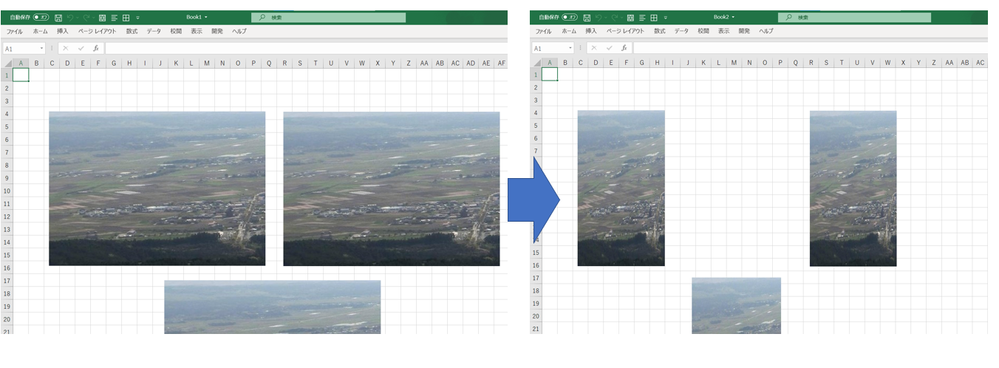
Task: Select the top-right landscape picture in Book2
Action: 853,188
